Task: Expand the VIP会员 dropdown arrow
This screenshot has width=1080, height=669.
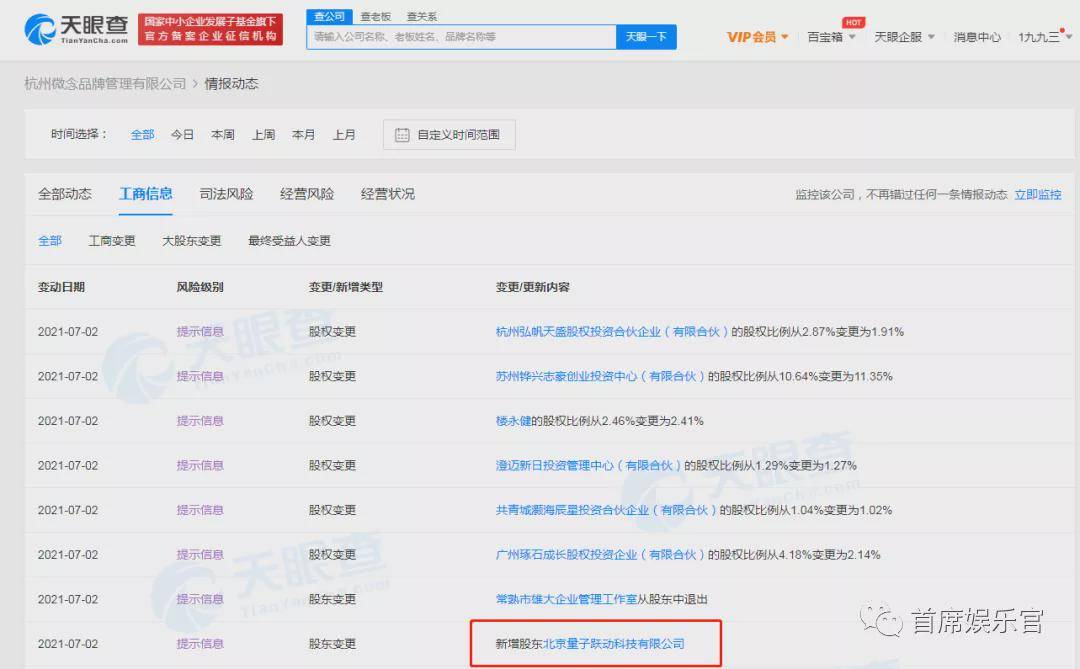Action: pos(785,37)
